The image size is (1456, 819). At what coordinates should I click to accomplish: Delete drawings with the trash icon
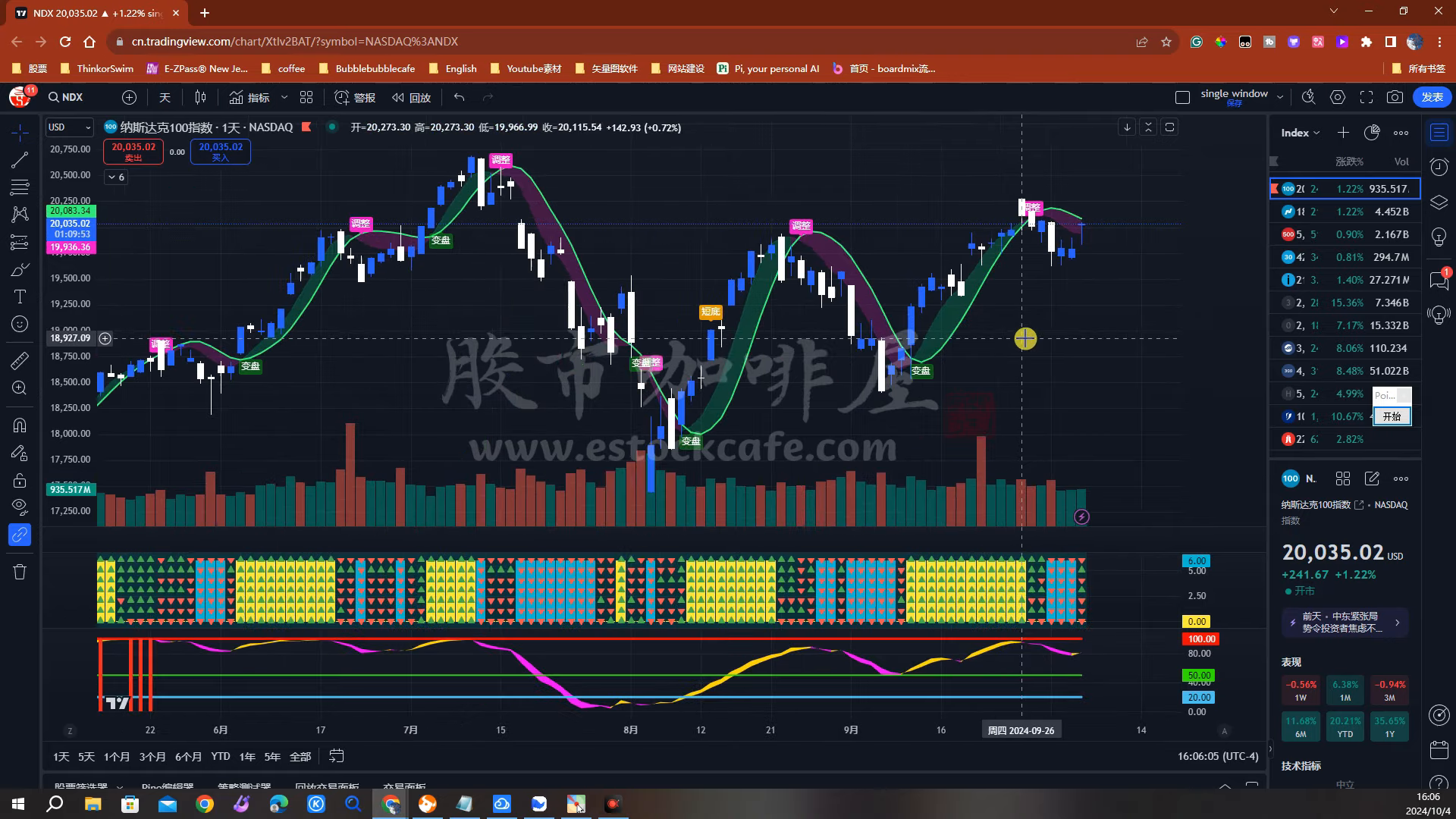pos(20,572)
